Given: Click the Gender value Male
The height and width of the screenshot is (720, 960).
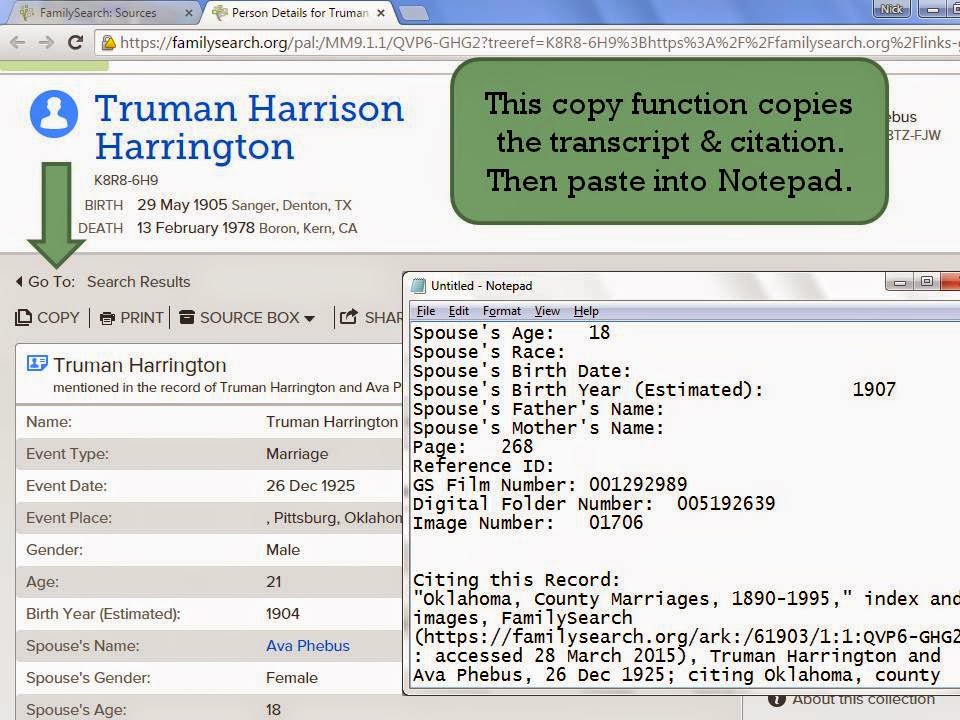Looking at the screenshot, I should point(283,550).
